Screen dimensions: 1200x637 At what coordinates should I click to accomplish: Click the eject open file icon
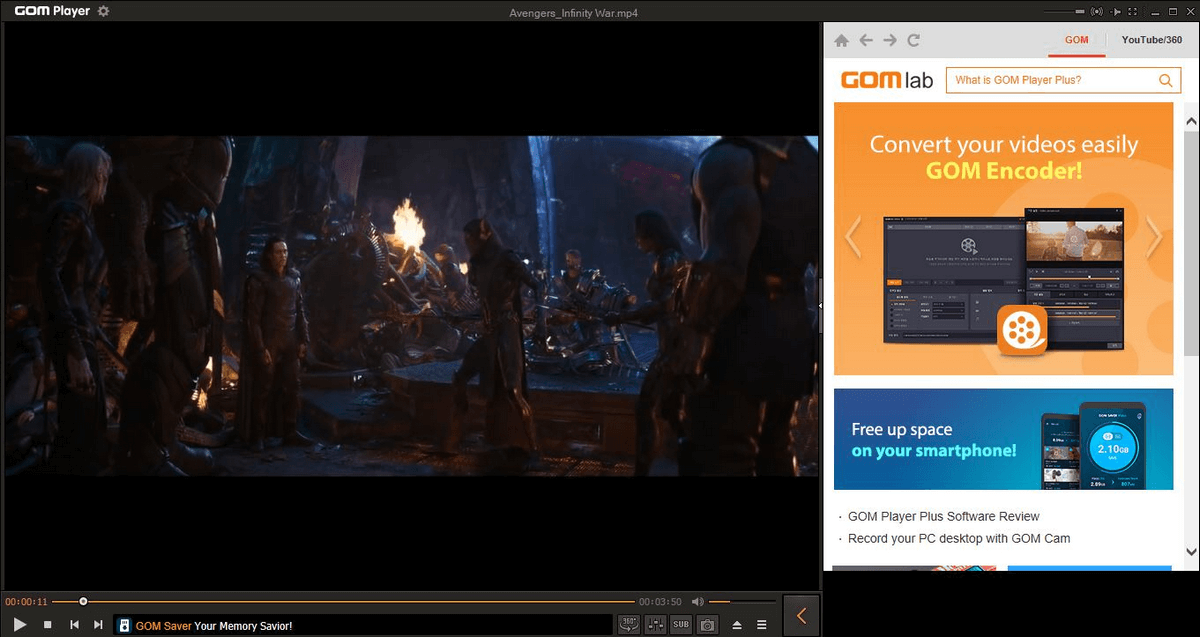click(737, 625)
